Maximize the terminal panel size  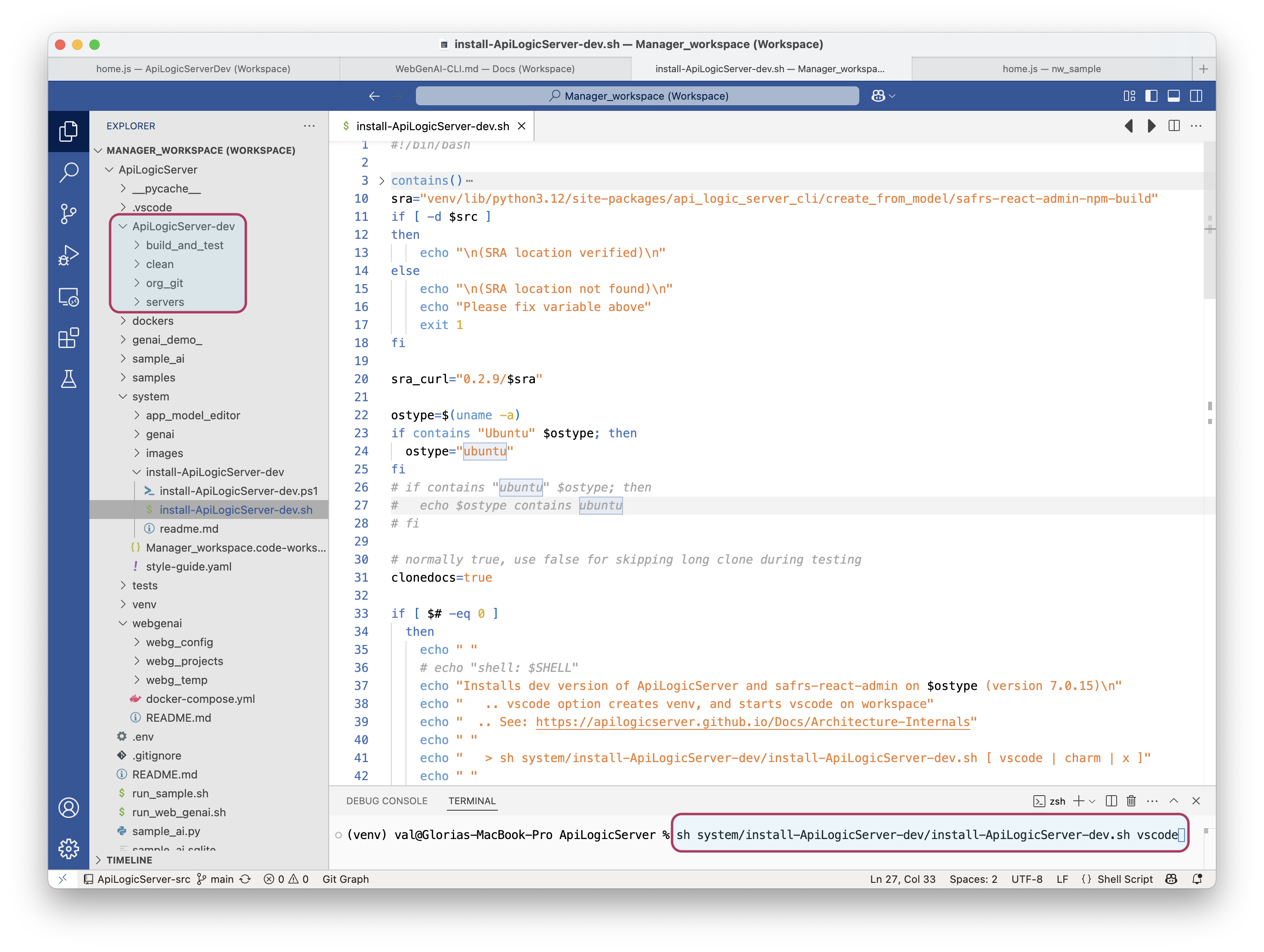1174,801
